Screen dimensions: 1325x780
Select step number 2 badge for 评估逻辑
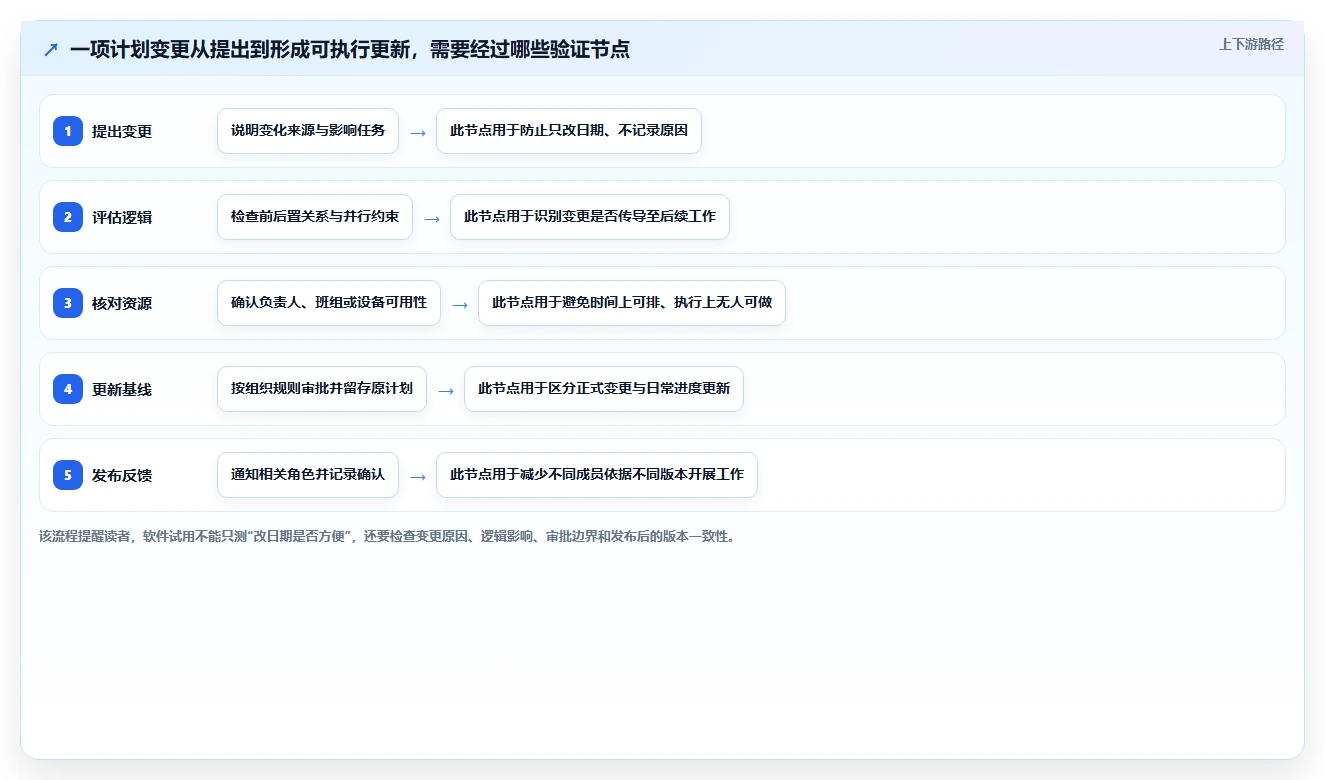68,217
